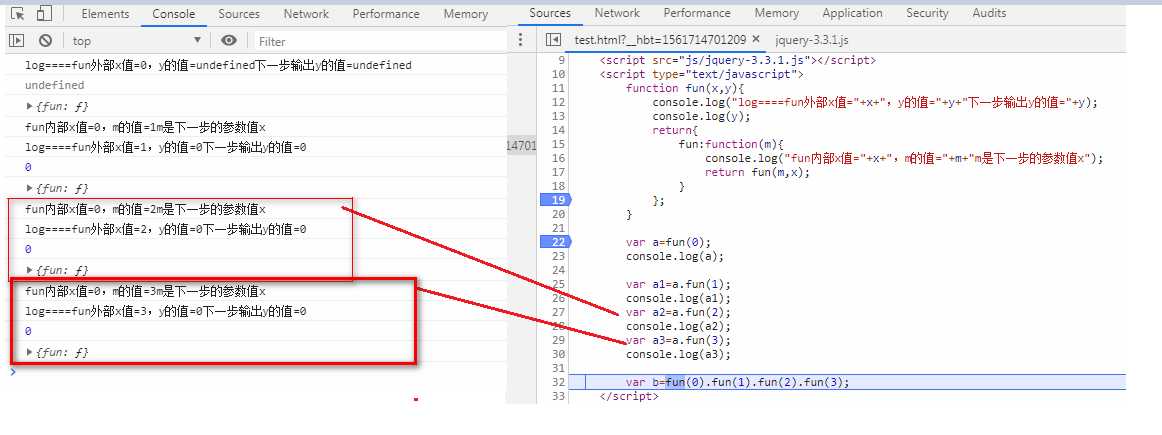This screenshot has height=435, width=1162.
Task: Set a breakpoint on line 32
Action: pos(559,382)
